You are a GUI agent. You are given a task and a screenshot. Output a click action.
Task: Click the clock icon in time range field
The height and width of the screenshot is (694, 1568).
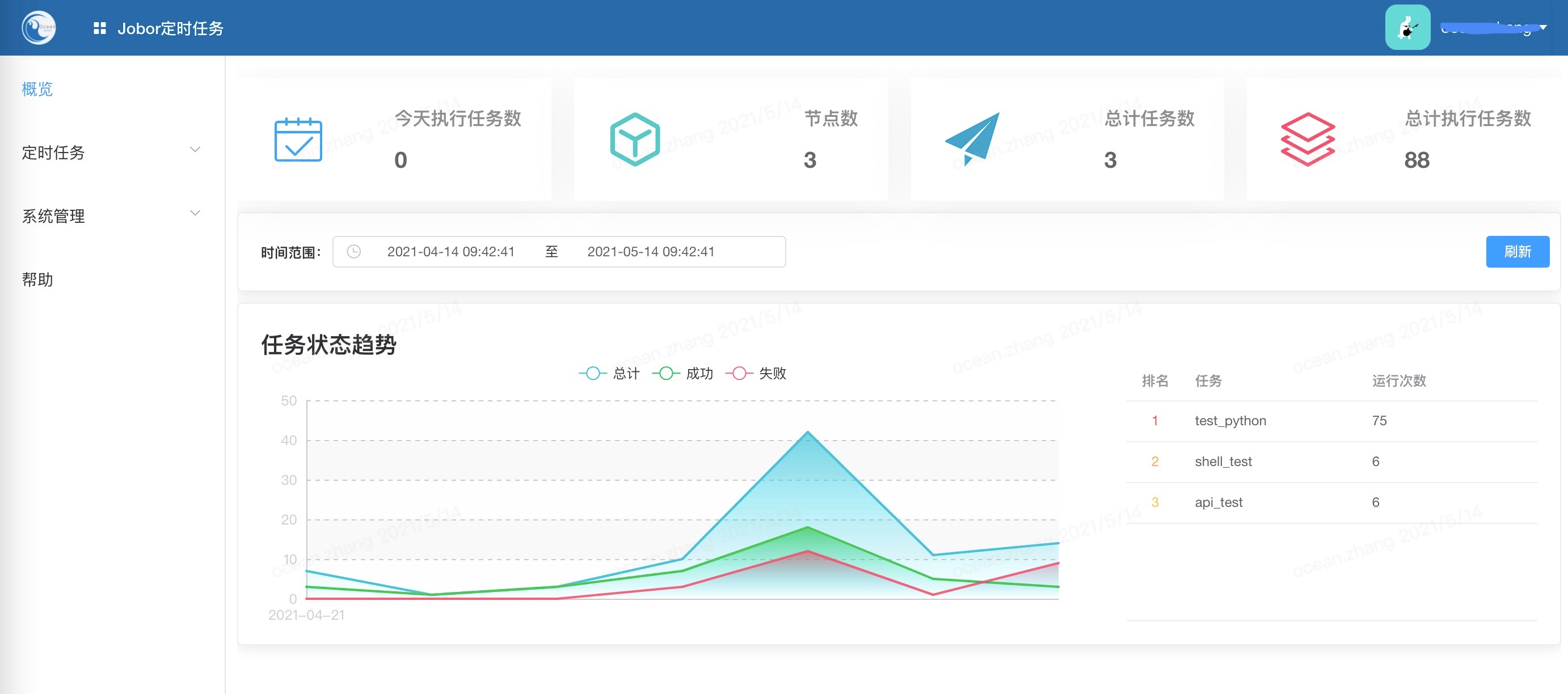[x=353, y=252]
